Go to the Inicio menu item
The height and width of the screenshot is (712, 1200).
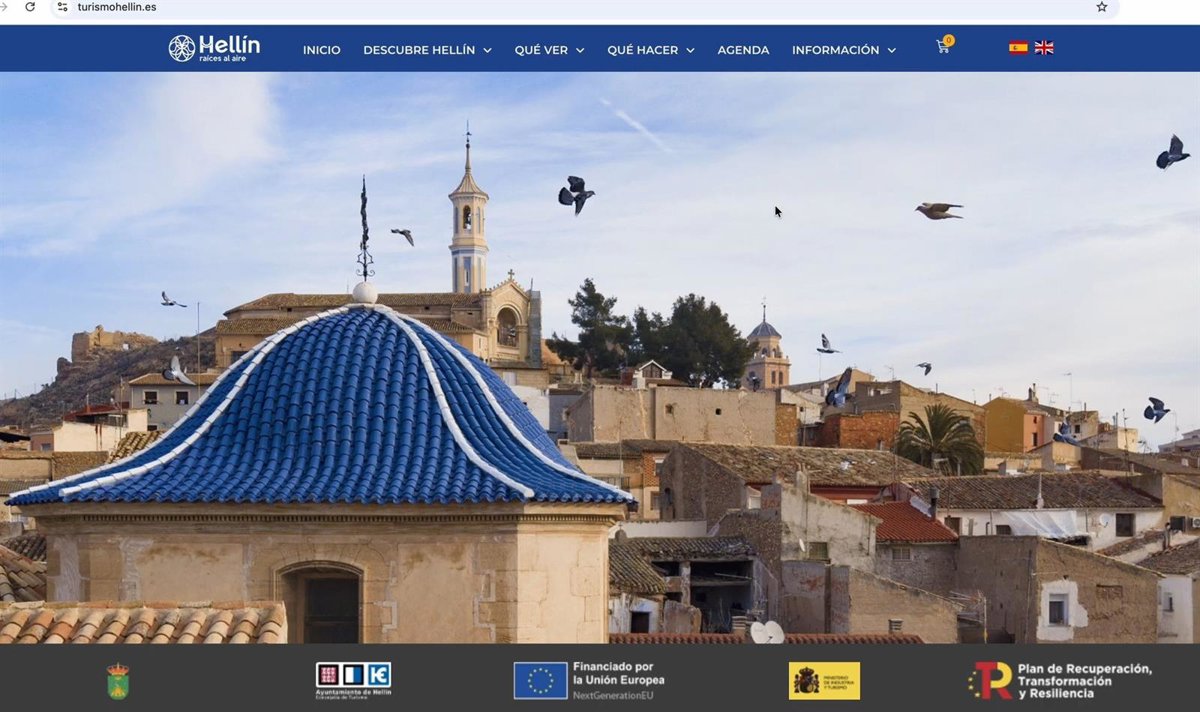click(x=321, y=50)
